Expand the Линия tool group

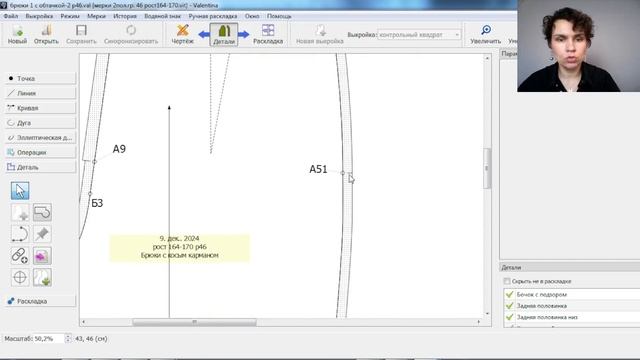40,93
